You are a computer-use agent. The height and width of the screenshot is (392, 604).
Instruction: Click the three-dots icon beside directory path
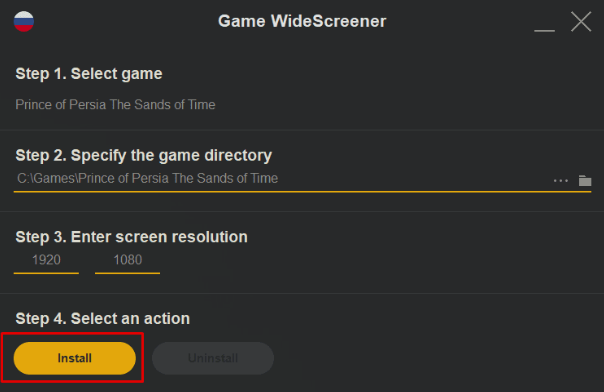(560, 181)
